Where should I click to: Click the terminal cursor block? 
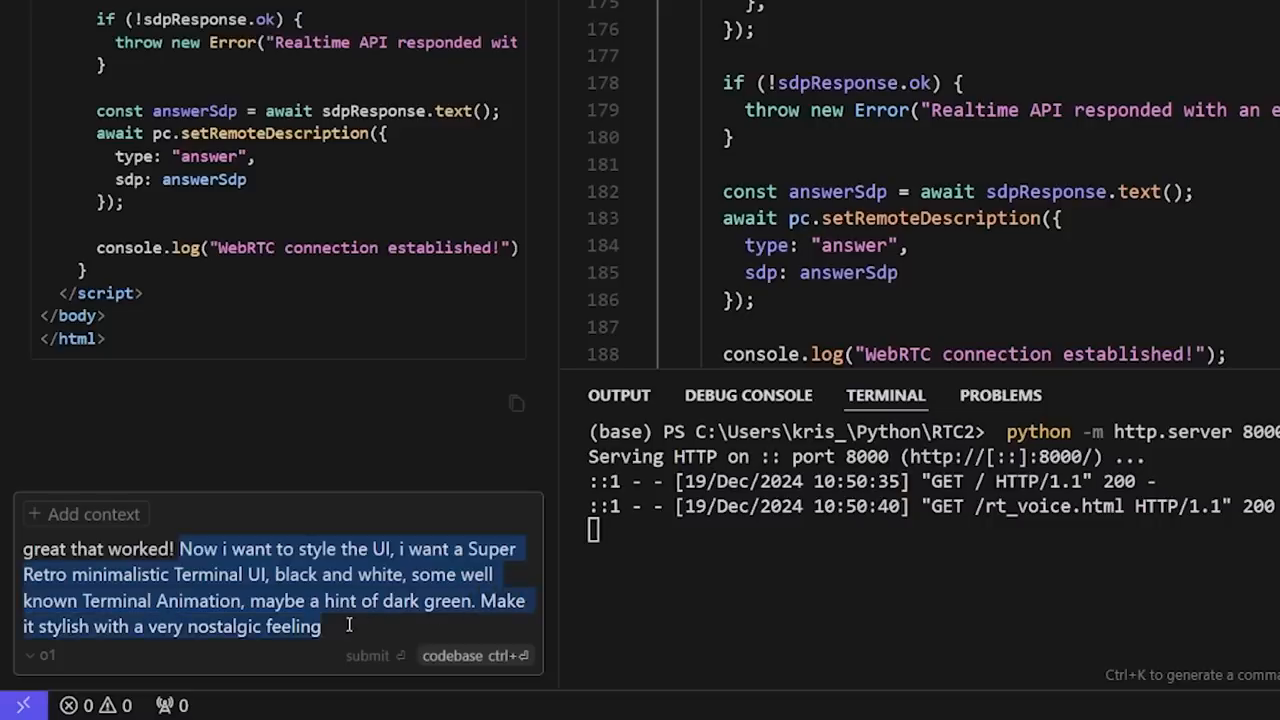coord(594,531)
